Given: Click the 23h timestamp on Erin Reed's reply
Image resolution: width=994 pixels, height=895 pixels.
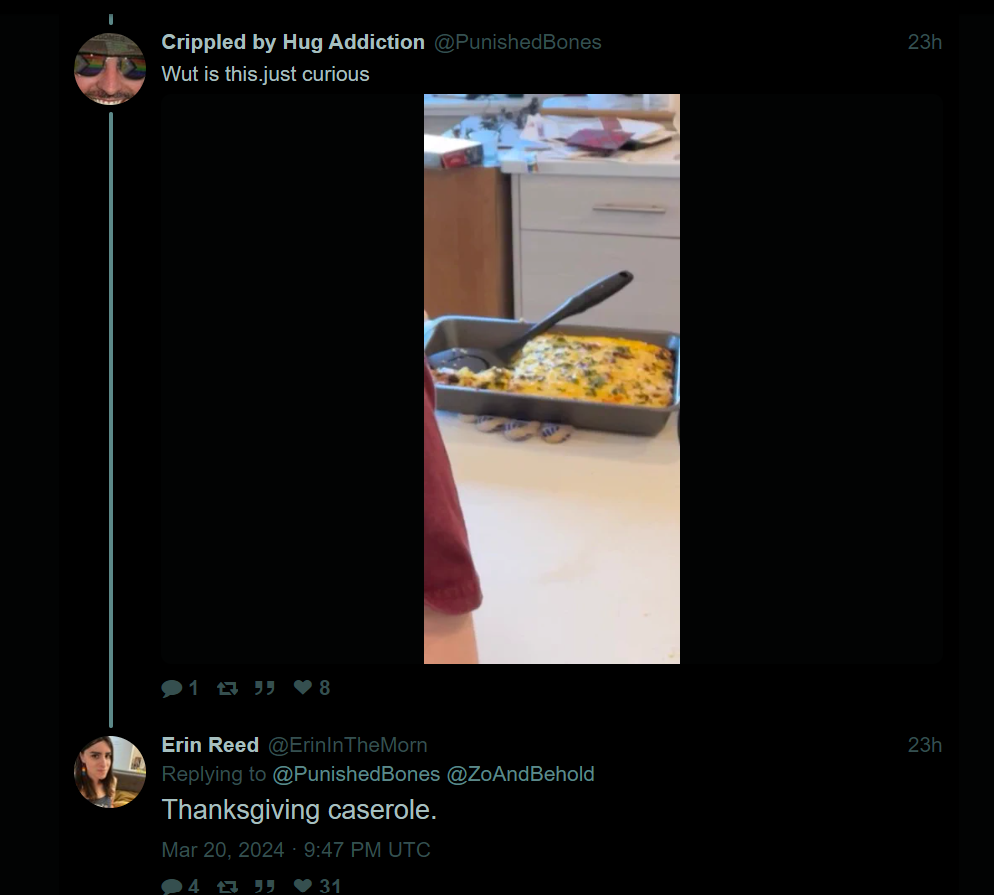Looking at the screenshot, I should (924, 745).
